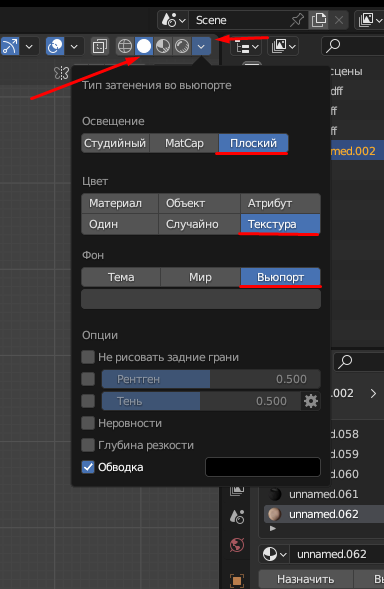Select wireframe viewport shading mode
Screen dimensions: 384x589
coord(125,47)
